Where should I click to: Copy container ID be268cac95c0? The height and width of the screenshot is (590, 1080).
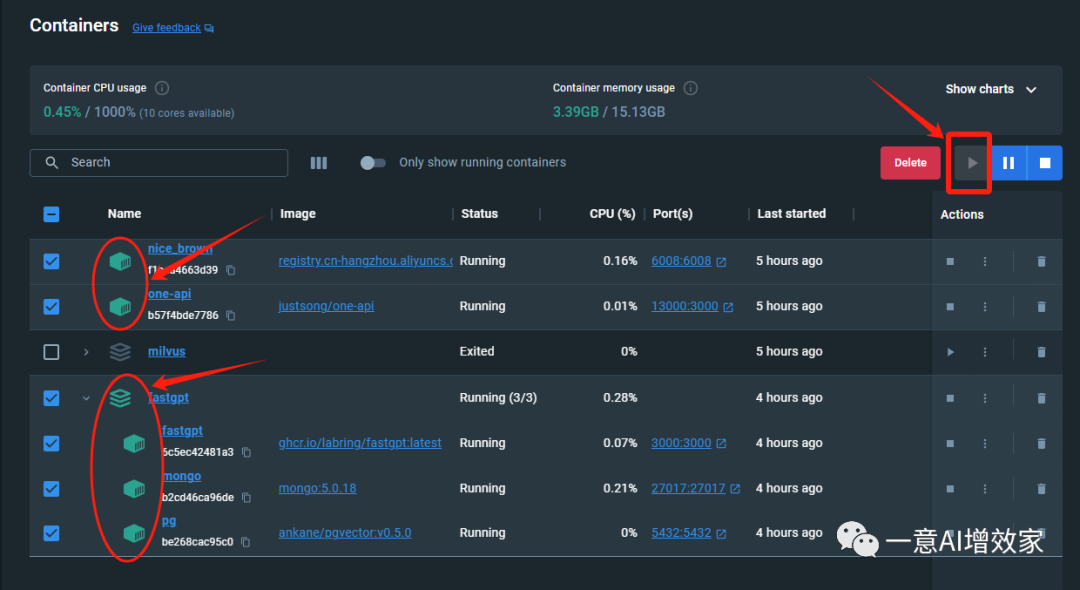246,542
